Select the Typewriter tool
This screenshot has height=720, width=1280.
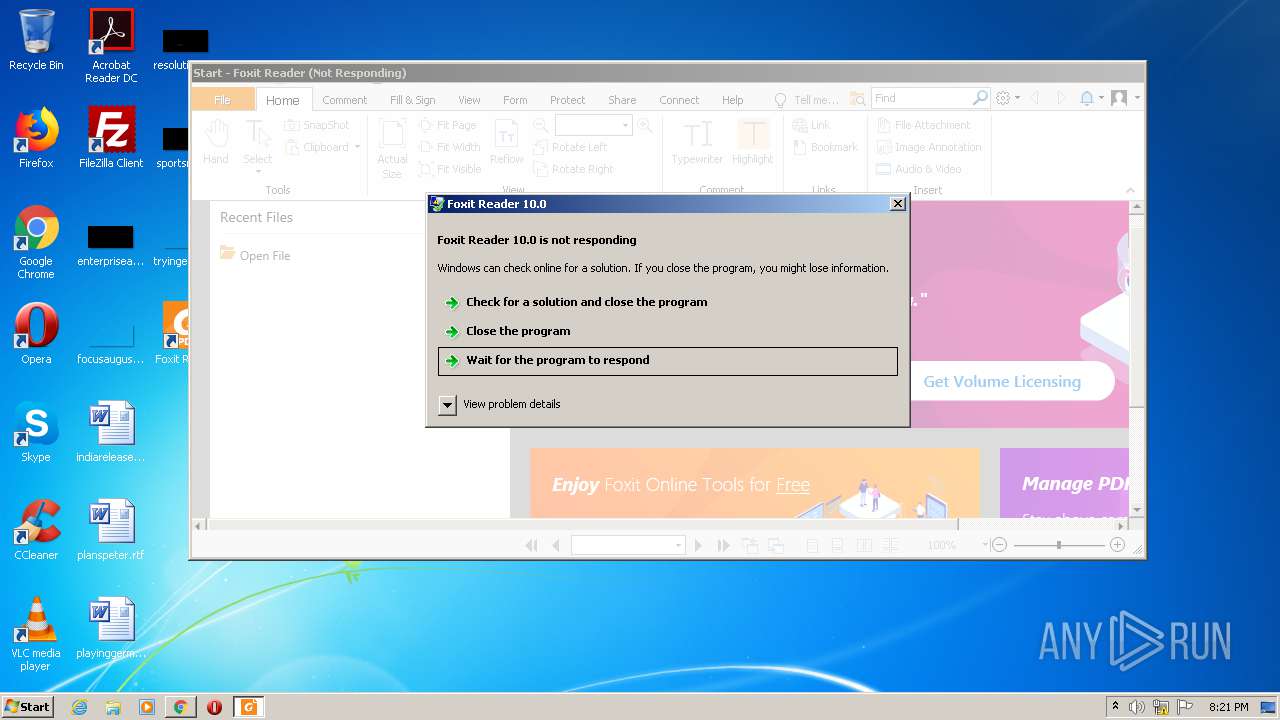[697, 142]
